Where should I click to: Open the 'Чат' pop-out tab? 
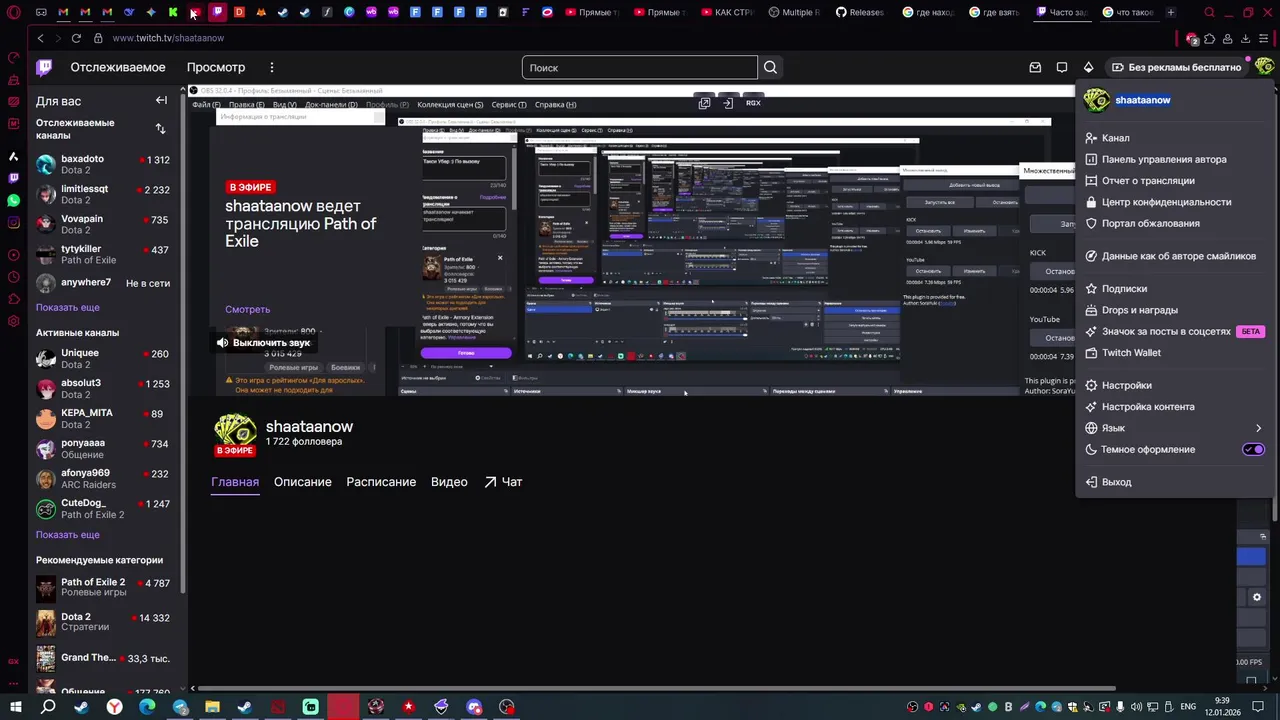tap(503, 482)
